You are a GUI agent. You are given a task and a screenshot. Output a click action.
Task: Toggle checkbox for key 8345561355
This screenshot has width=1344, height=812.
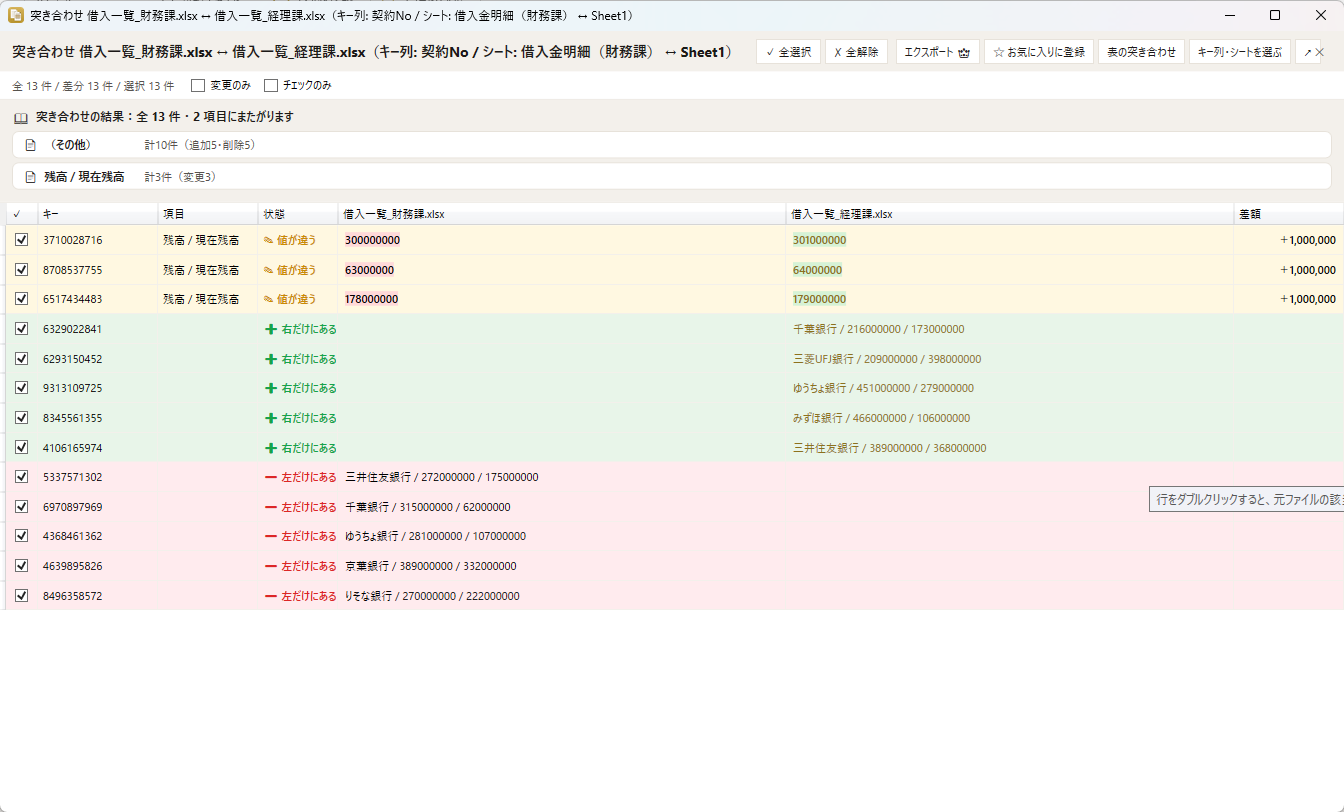pyautogui.click(x=22, y=418)
